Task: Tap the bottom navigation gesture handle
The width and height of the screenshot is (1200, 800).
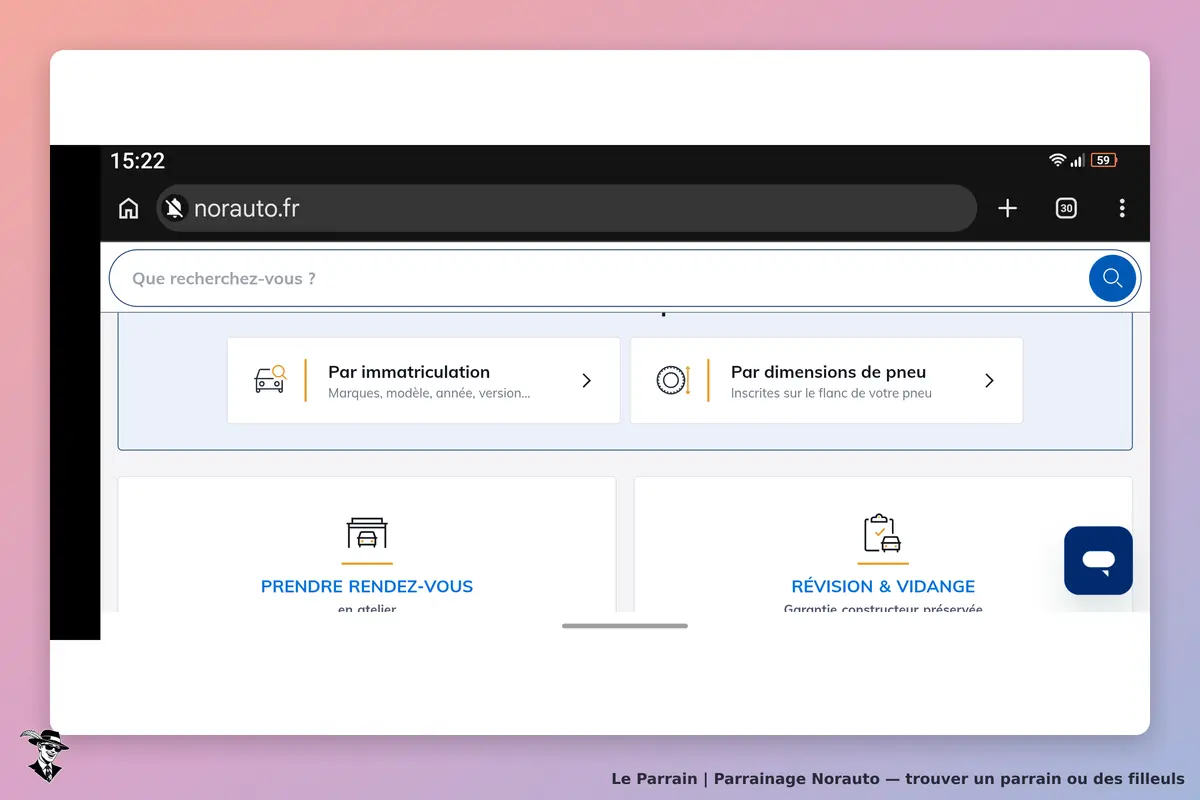Action: click(625, 626)
